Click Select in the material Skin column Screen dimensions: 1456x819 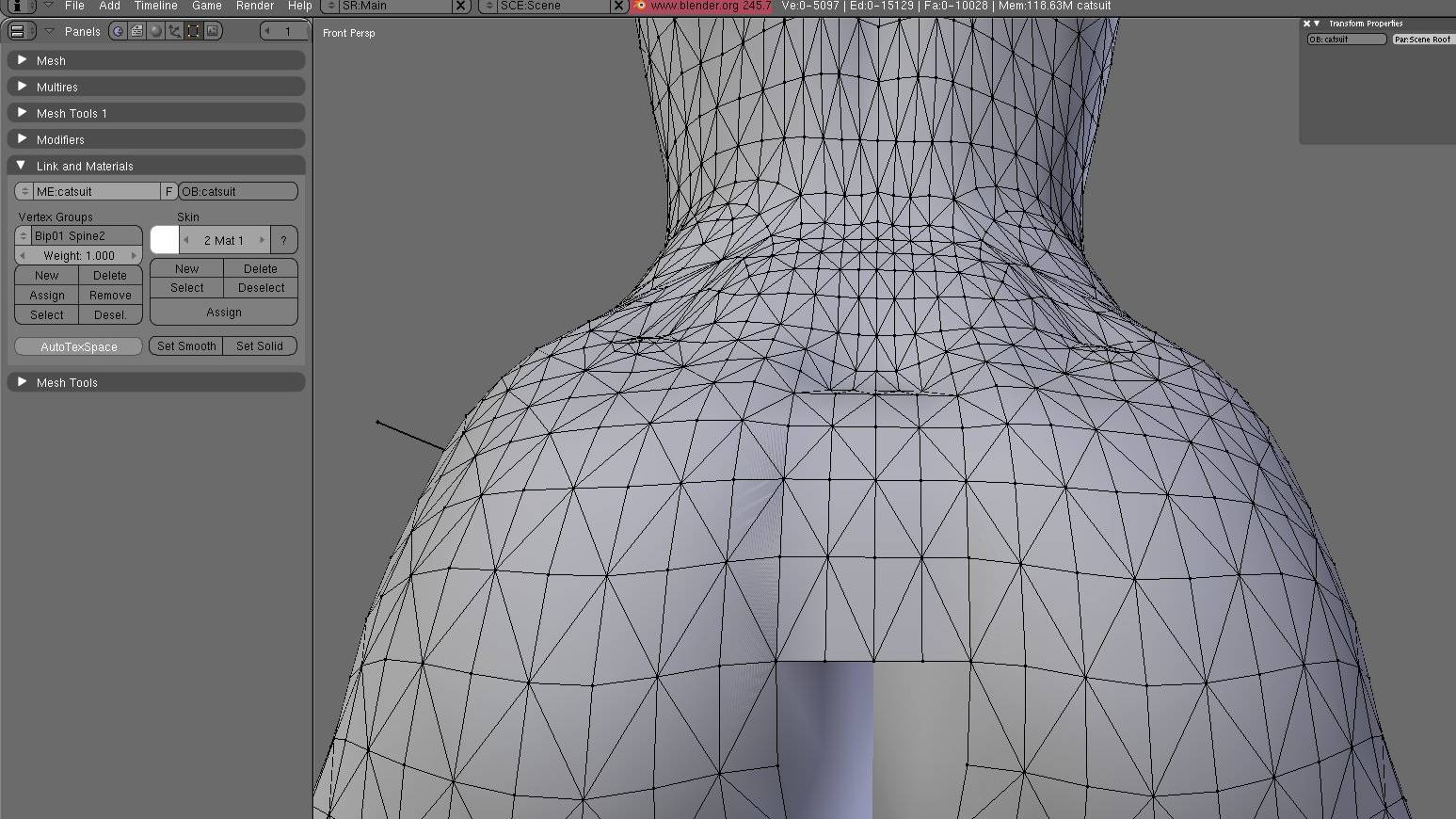point(186,287)
